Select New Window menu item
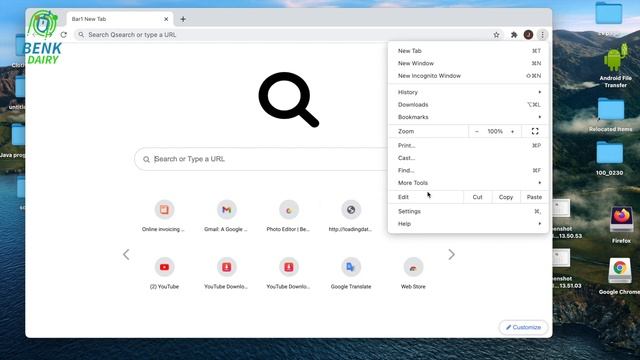Screen dimensions: 640x360 tap(468, 63)
